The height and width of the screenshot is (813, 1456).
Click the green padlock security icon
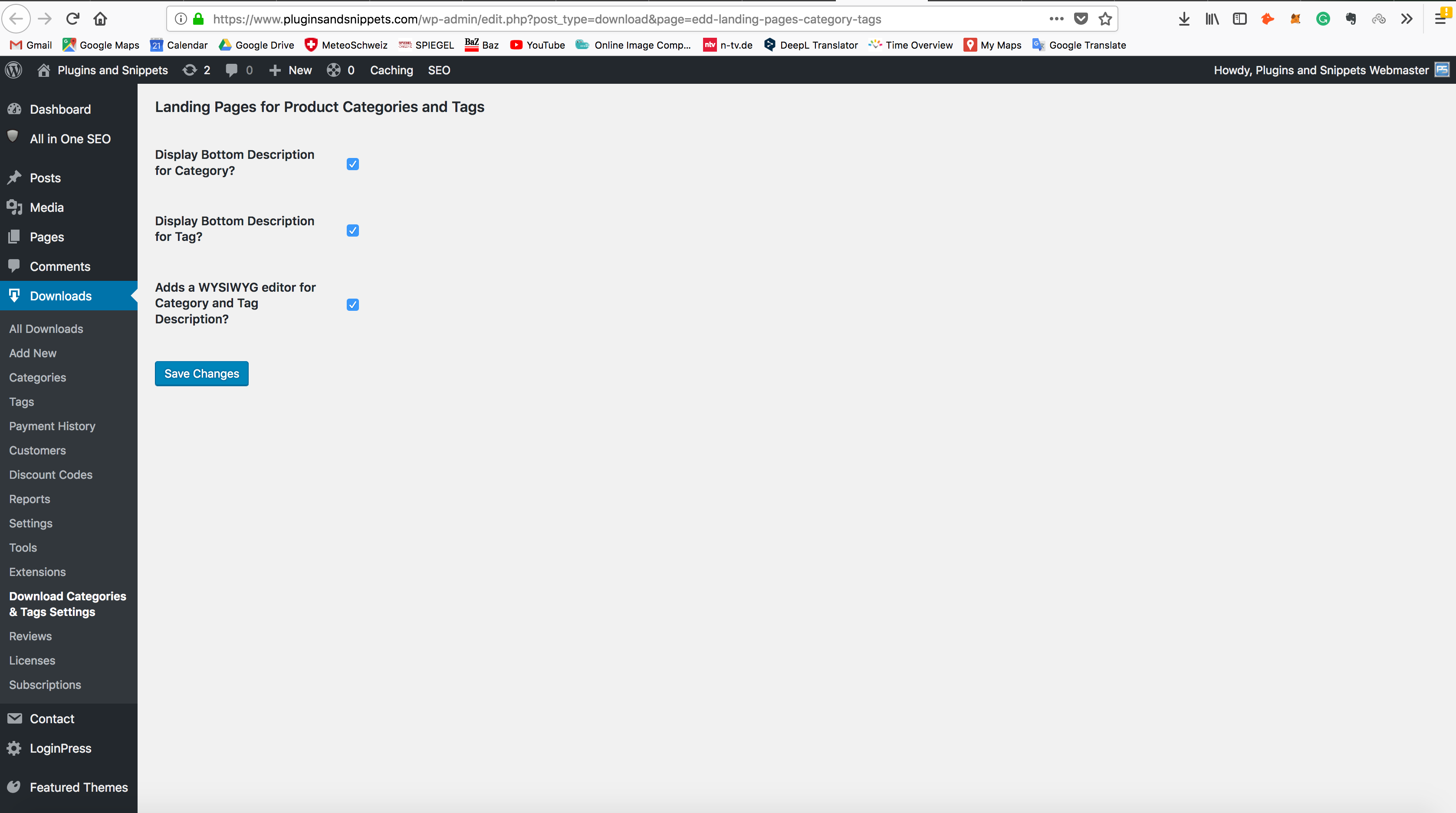tap(198, 19)
